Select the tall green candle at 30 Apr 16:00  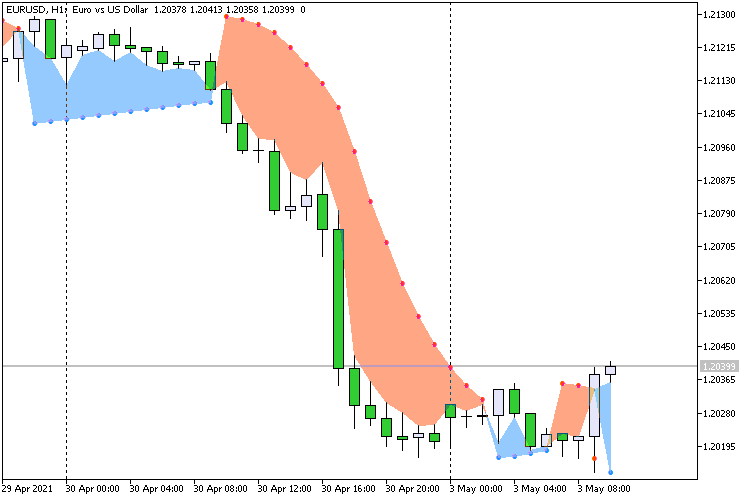point(338,299)
